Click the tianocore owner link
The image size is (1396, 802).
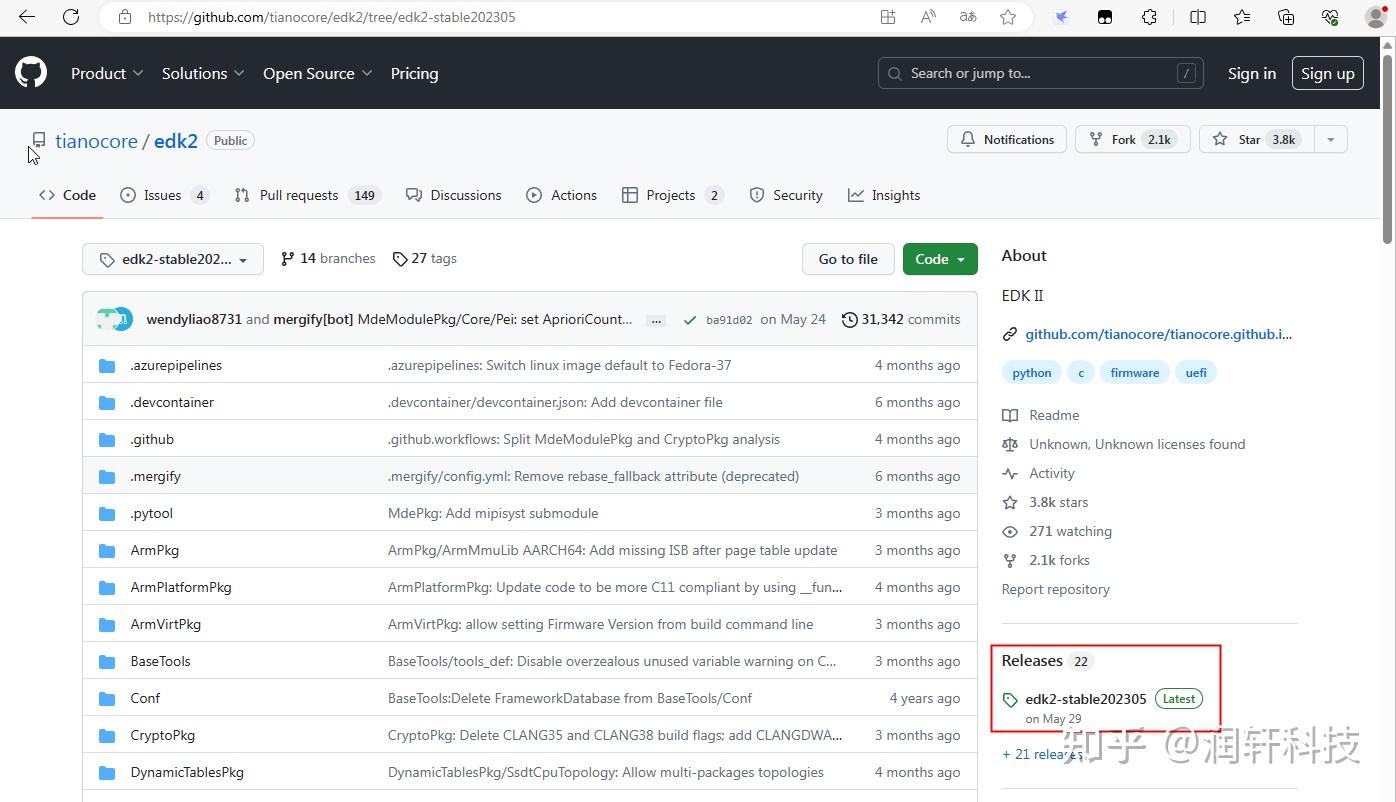click(x=96, y=141)
